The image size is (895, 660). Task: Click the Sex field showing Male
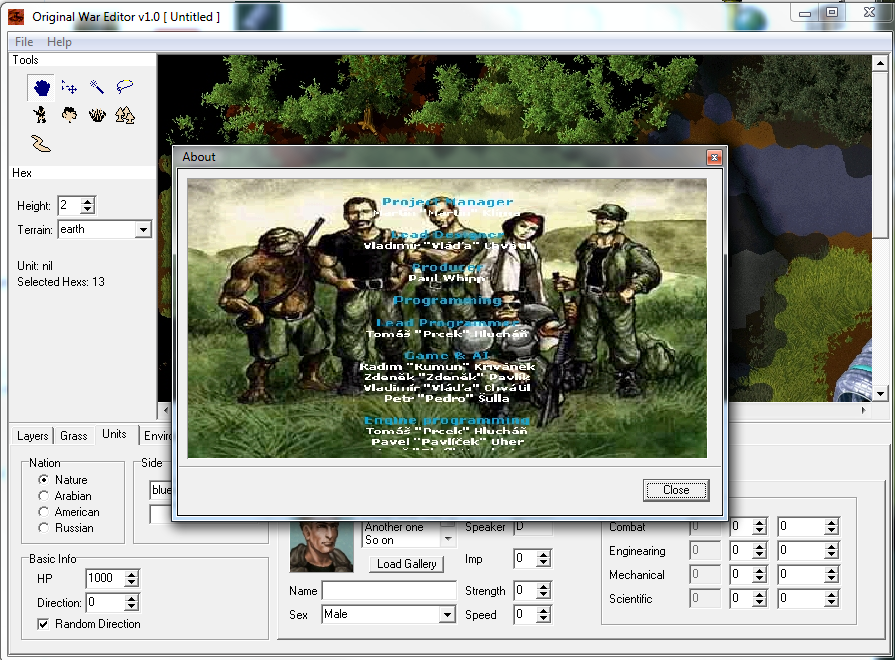click(x=381, y=614)
